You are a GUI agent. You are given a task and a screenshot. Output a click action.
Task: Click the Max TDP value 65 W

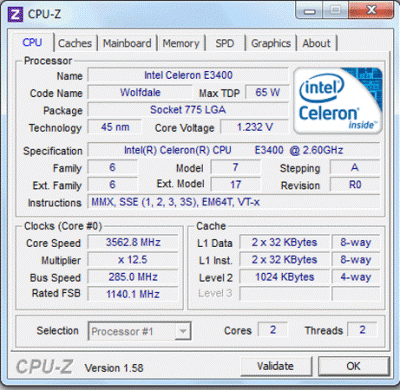click(267, 93)
